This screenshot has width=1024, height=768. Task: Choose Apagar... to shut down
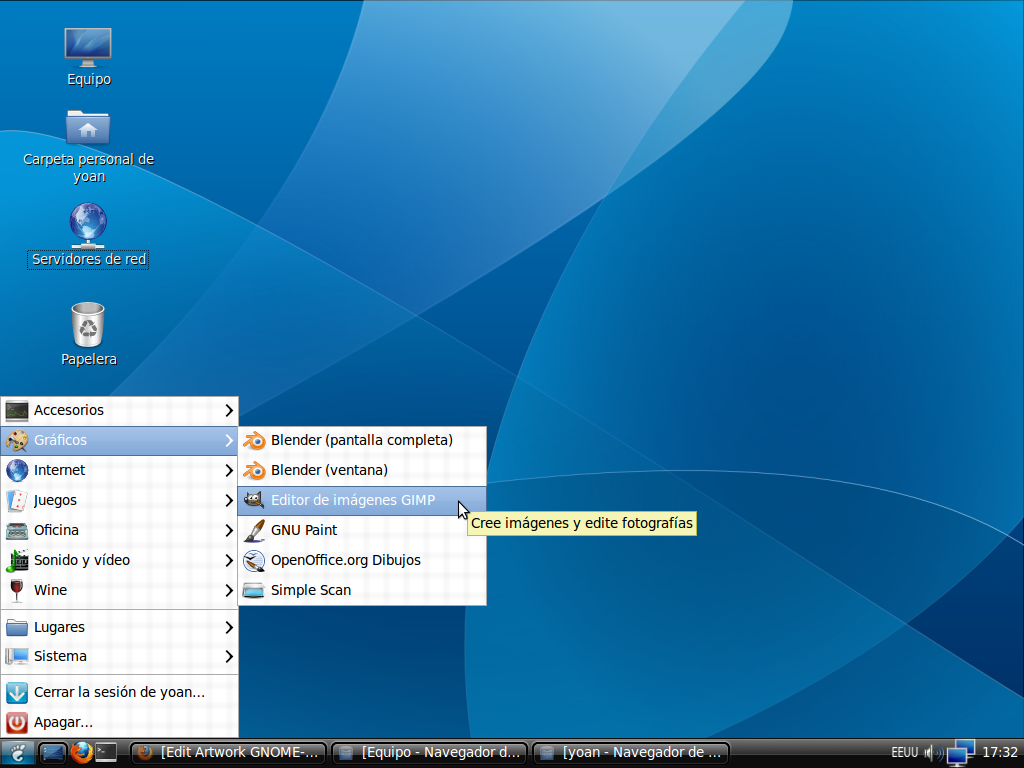pyautogui.click(x=120, y=722)
